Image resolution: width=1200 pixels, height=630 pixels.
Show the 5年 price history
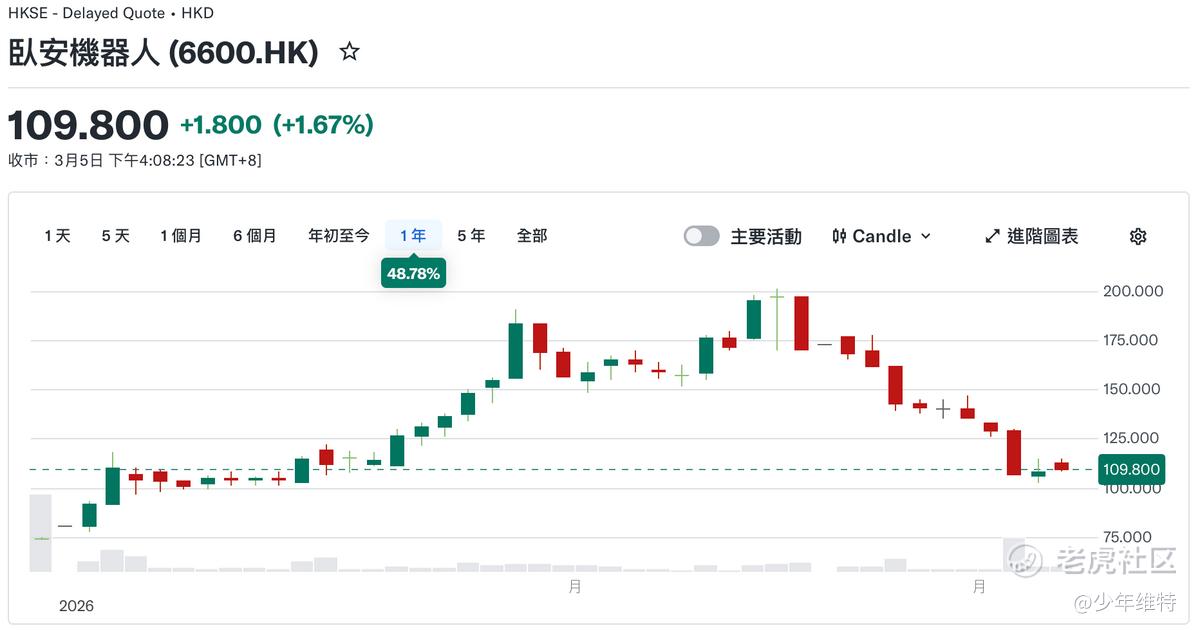[x=471, y=236]
